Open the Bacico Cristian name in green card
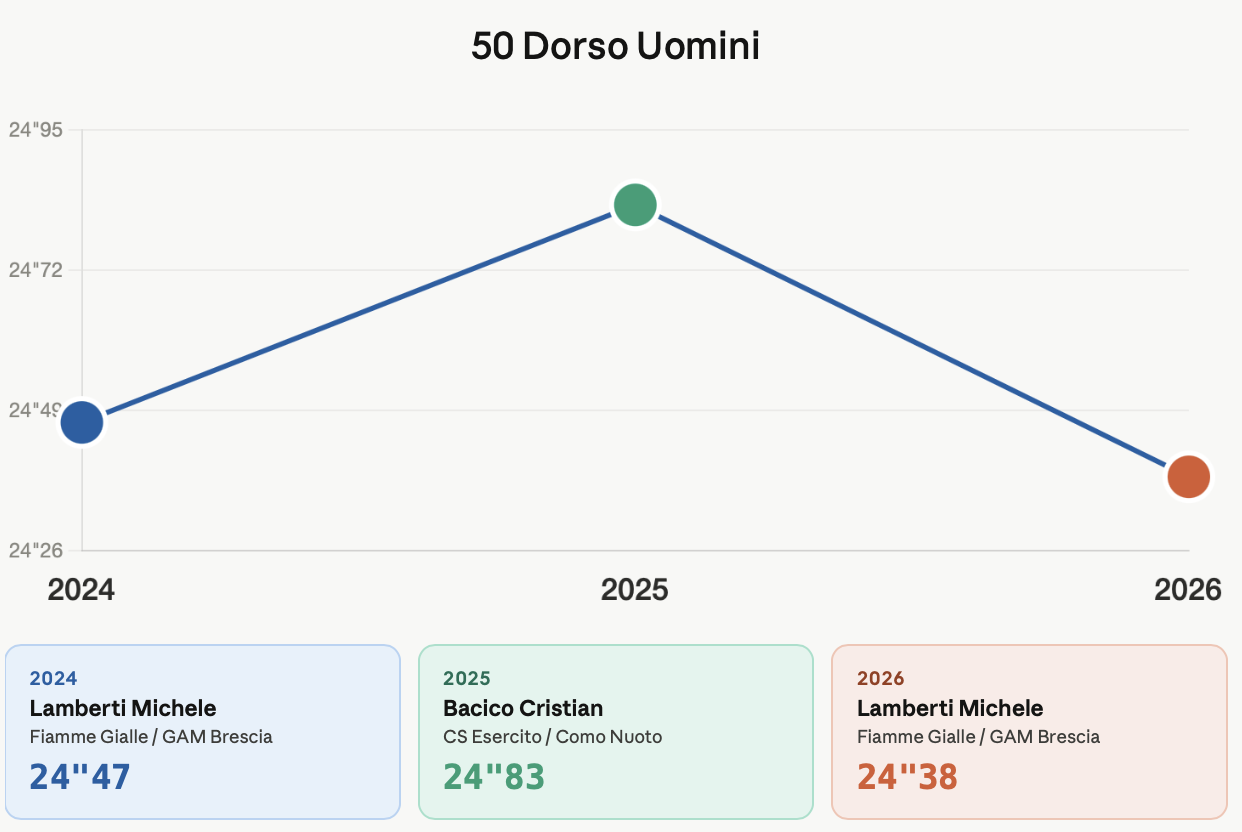 [x=523, y=708]
